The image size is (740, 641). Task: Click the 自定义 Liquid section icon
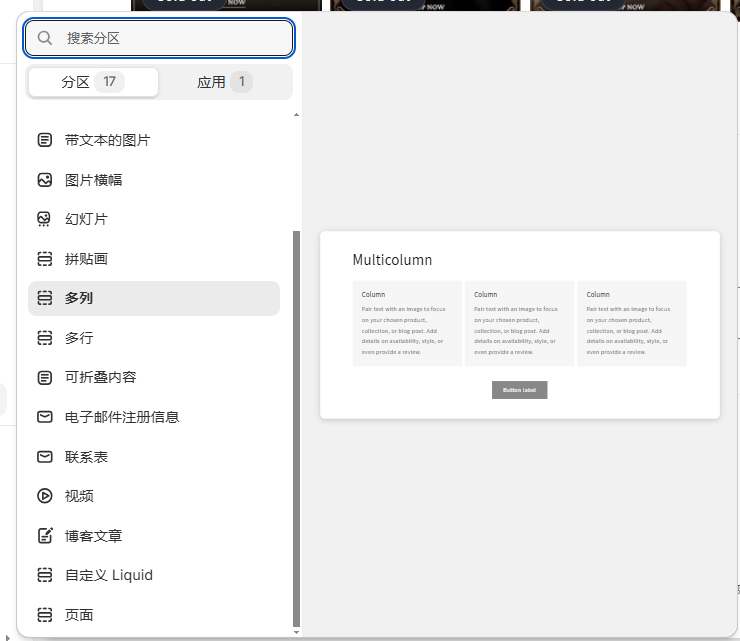44,575
